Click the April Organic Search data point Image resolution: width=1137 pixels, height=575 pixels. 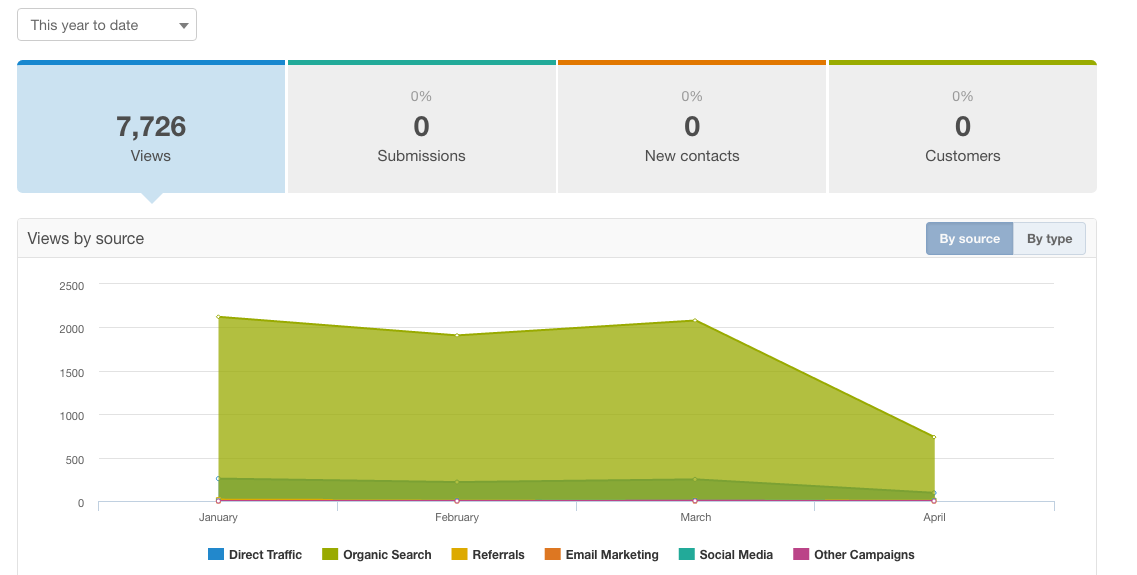[934, 437]
